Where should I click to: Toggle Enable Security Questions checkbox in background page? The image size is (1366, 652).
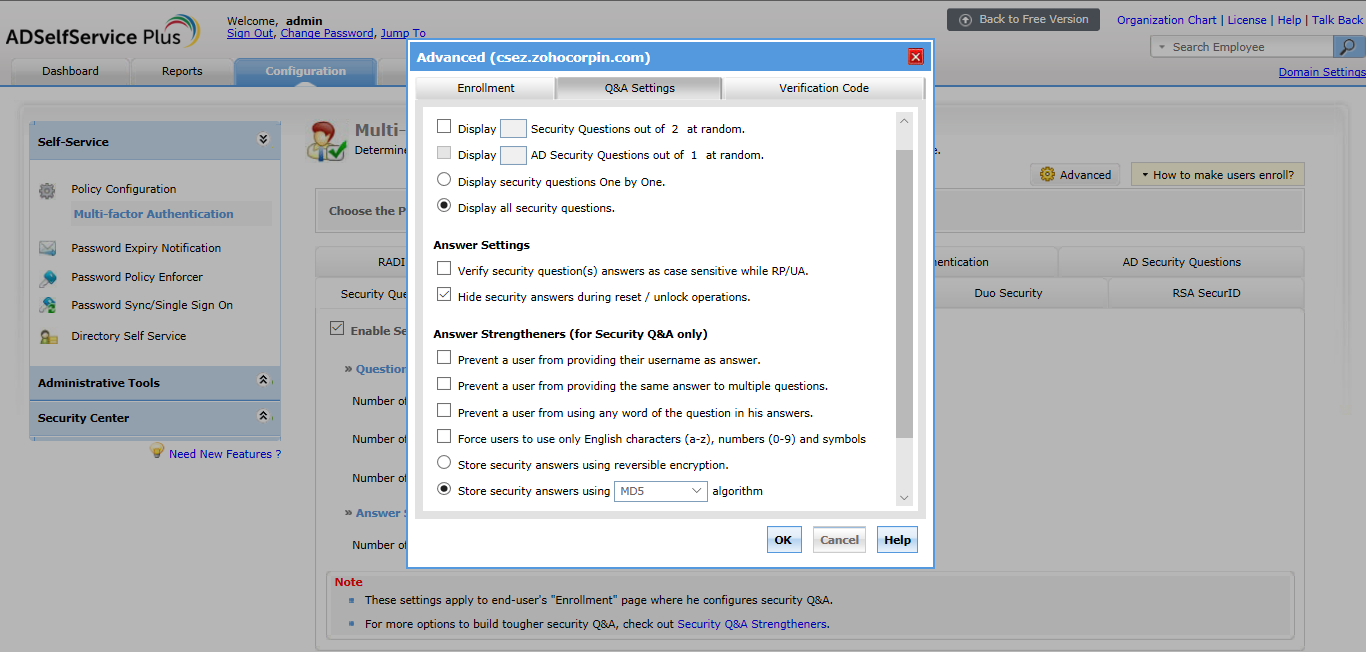[x=337, y=329]
